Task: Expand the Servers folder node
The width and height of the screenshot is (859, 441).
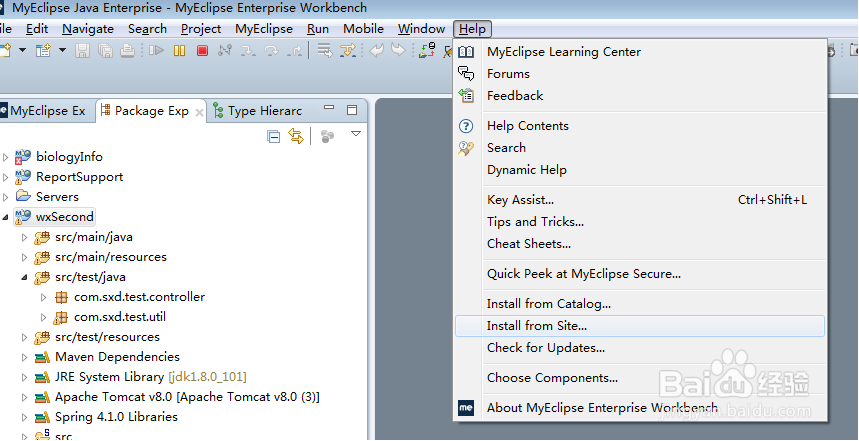Action: 5,197
